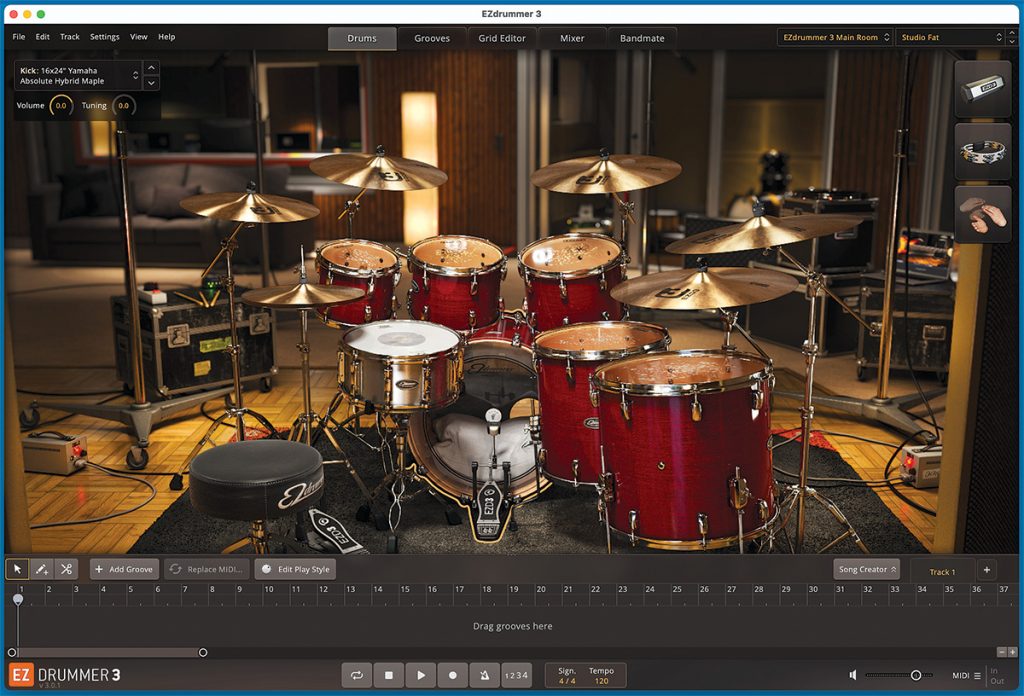Click the large red floor tom

pos(685,451)
